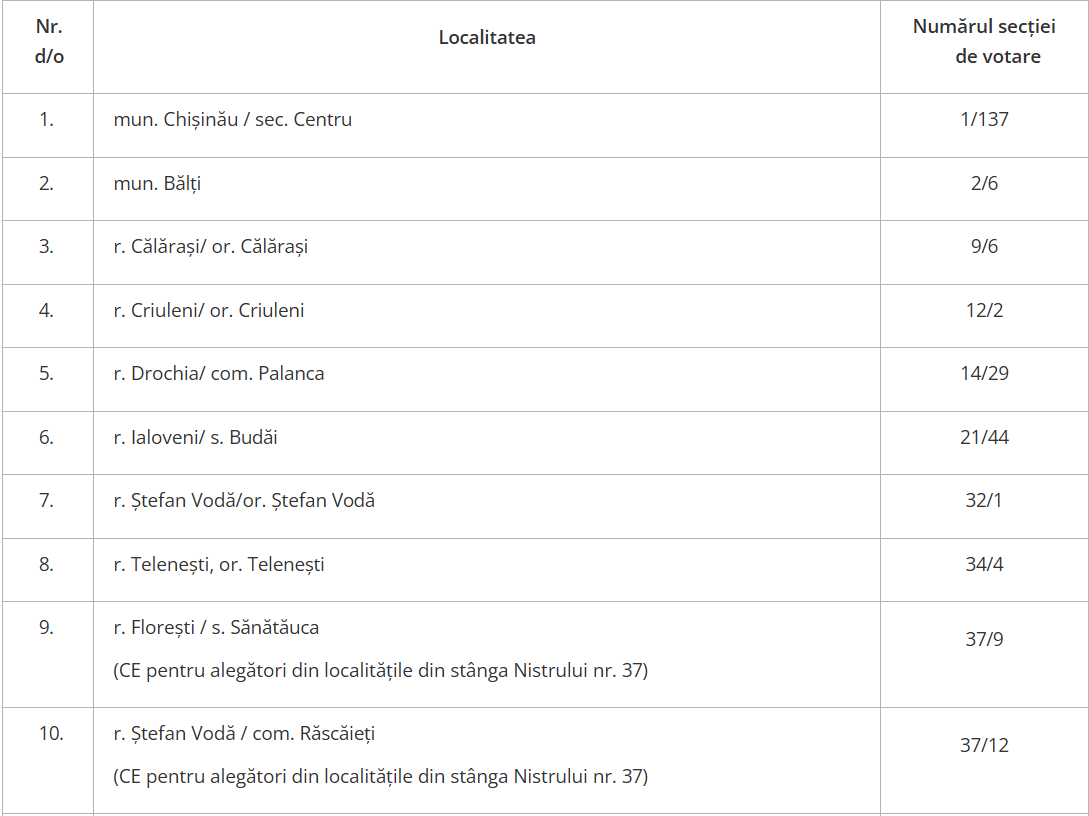The height and width of the screenshot is (816, 1089).
Task: Click the section number 12/2
Action: point(984,310)
